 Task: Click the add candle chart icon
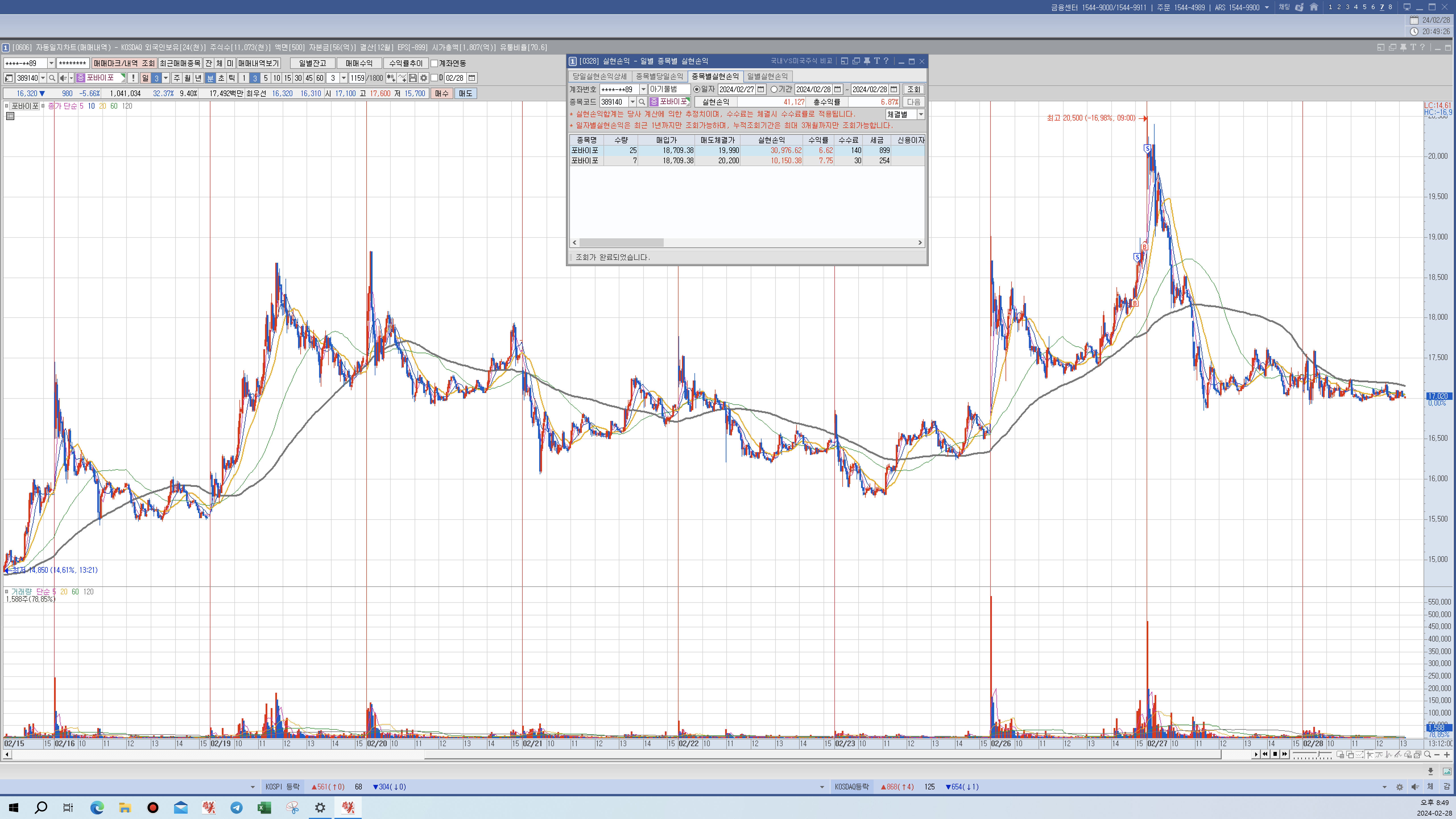(x=390, y=78)
